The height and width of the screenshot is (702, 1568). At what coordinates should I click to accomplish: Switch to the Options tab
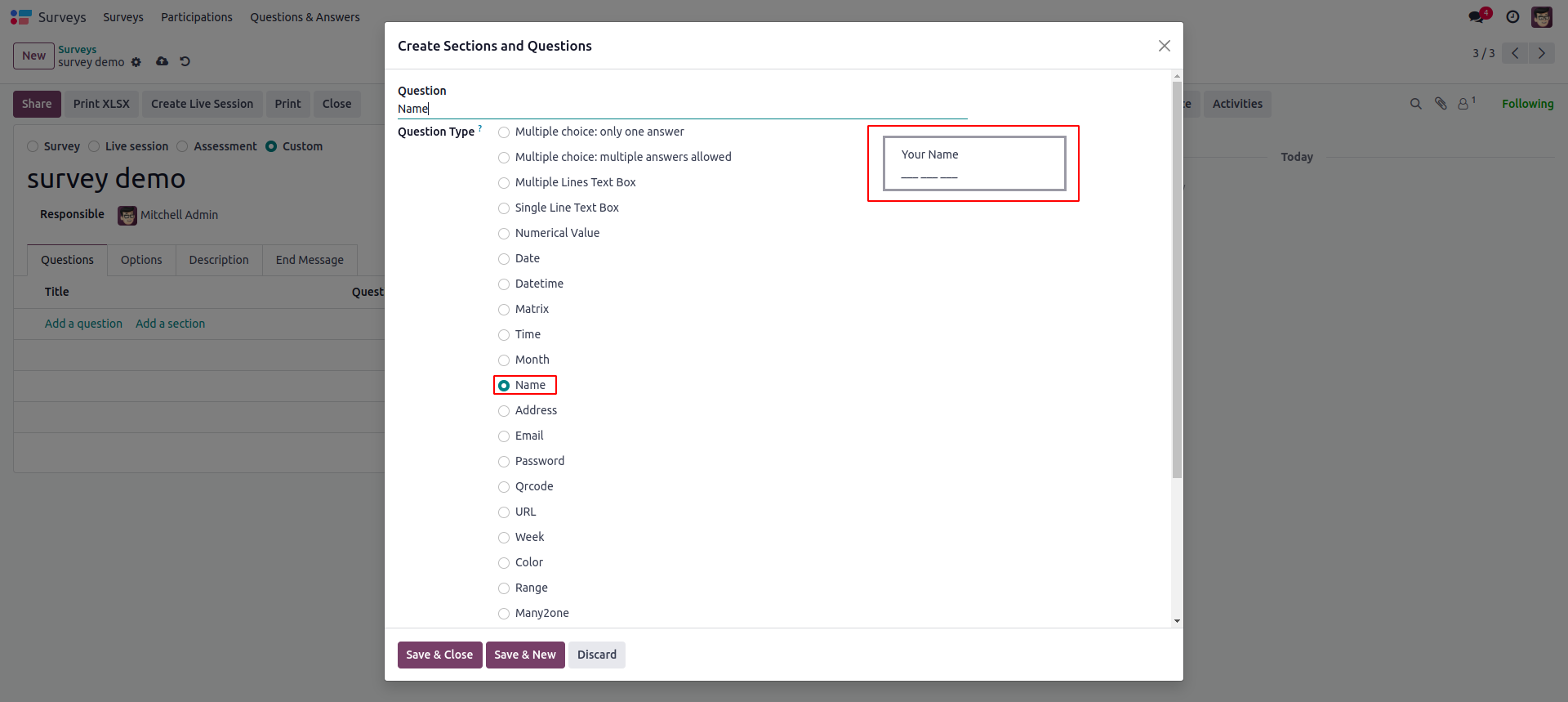coord(141,260)
